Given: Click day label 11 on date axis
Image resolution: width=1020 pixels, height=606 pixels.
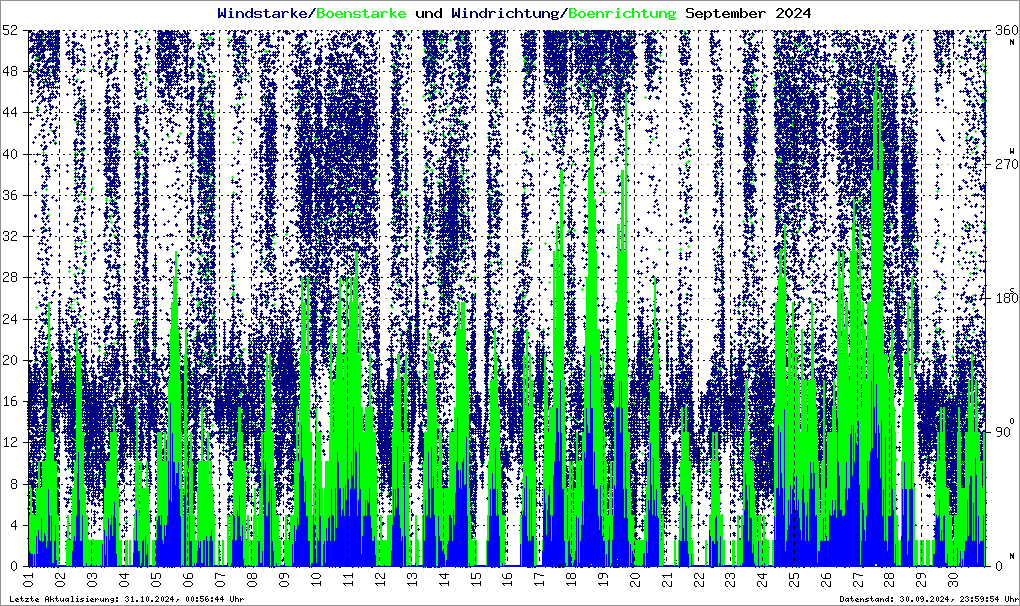Looking at the screenshot, I should (x=347, y=577).
